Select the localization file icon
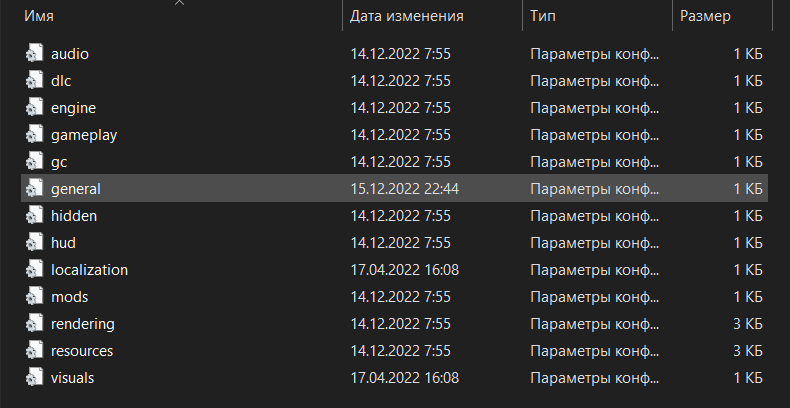The image size is (790, 408). coord(36,269)
